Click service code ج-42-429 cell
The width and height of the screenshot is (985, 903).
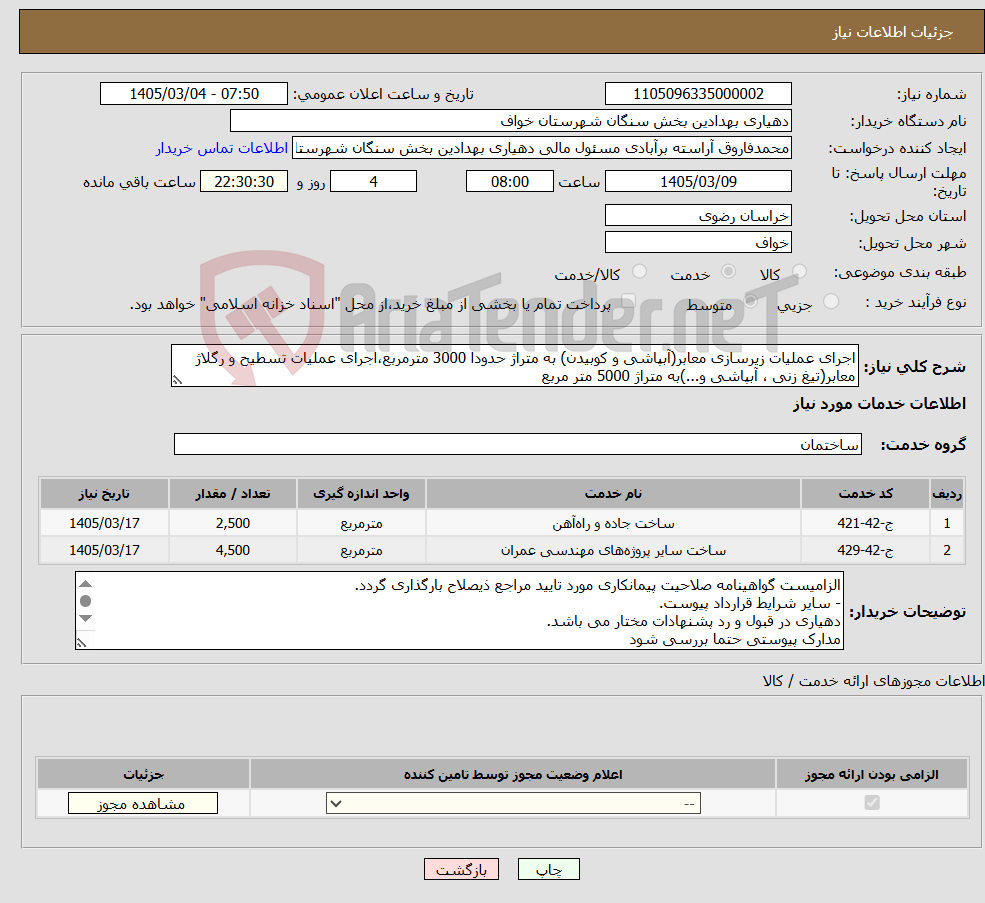(x=865, y=550)
